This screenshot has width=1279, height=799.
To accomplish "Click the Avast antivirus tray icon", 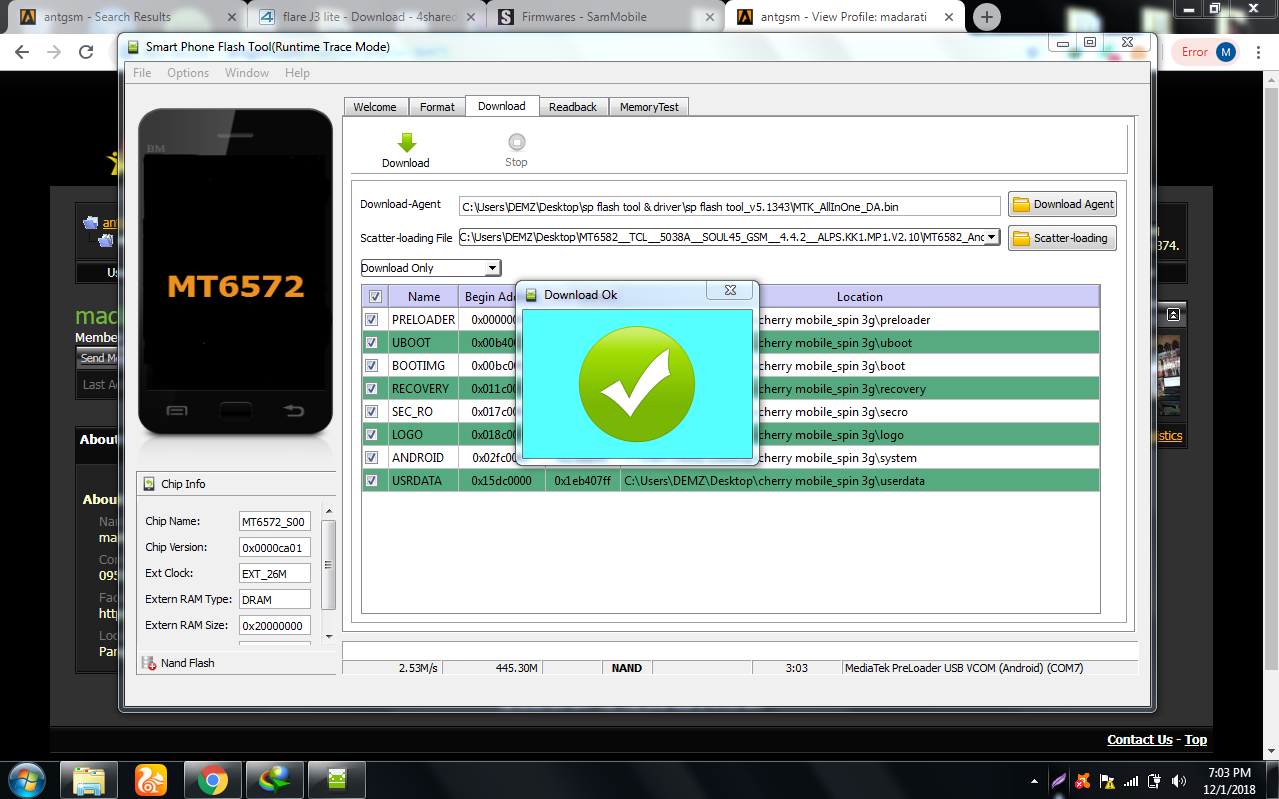I will 1083,780.
